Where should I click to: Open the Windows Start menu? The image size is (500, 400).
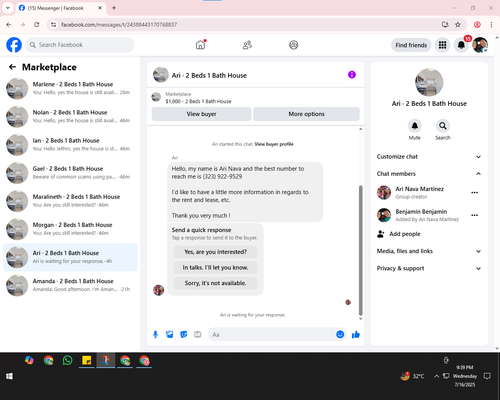9,376
